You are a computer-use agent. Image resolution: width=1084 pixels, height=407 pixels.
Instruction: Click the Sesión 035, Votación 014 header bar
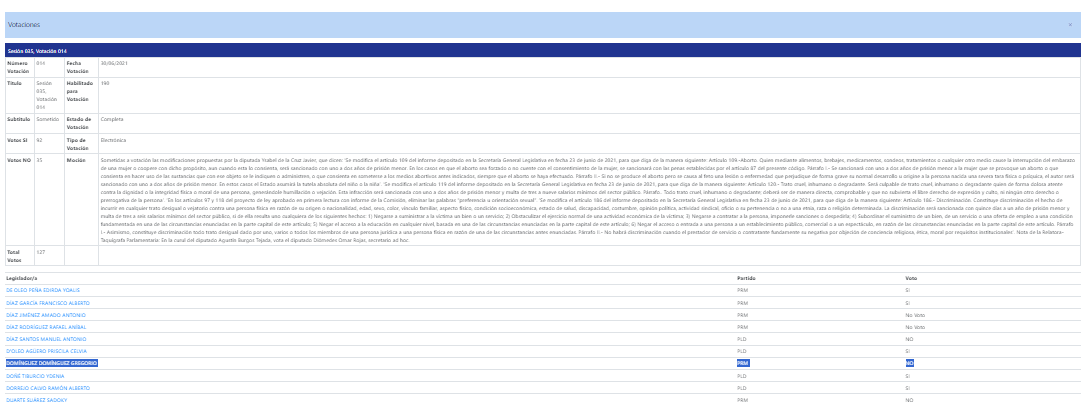click(x=542, y=50)
